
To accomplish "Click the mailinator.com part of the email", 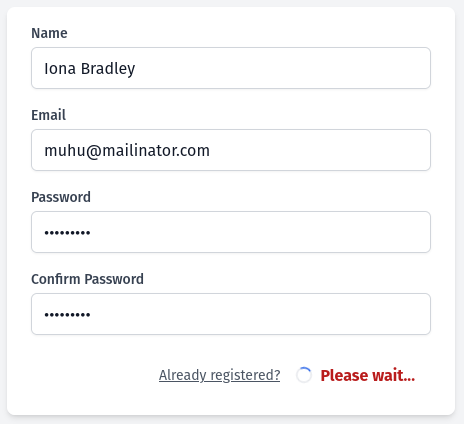I will (x=156, y=150).
